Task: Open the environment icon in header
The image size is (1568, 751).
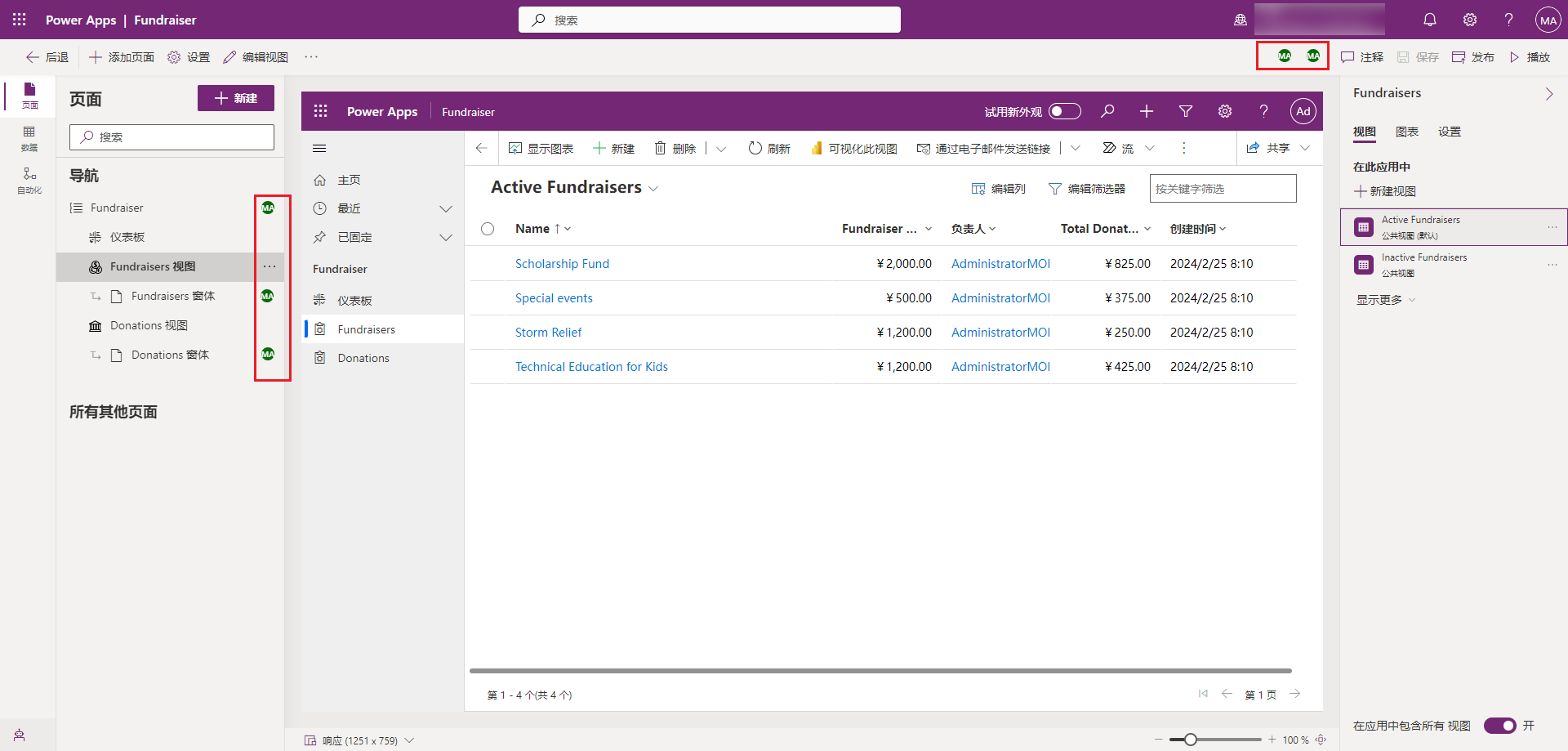Action: [1241, 20]
